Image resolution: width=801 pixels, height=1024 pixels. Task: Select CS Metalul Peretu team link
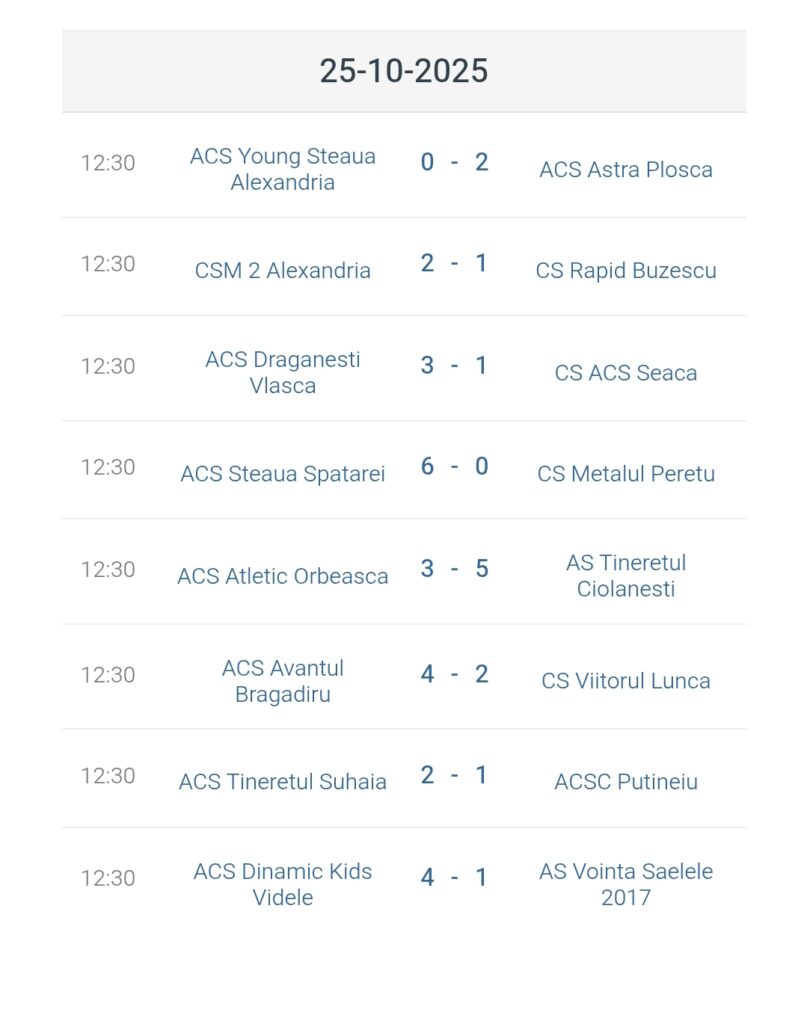click(x=626, y=474)
